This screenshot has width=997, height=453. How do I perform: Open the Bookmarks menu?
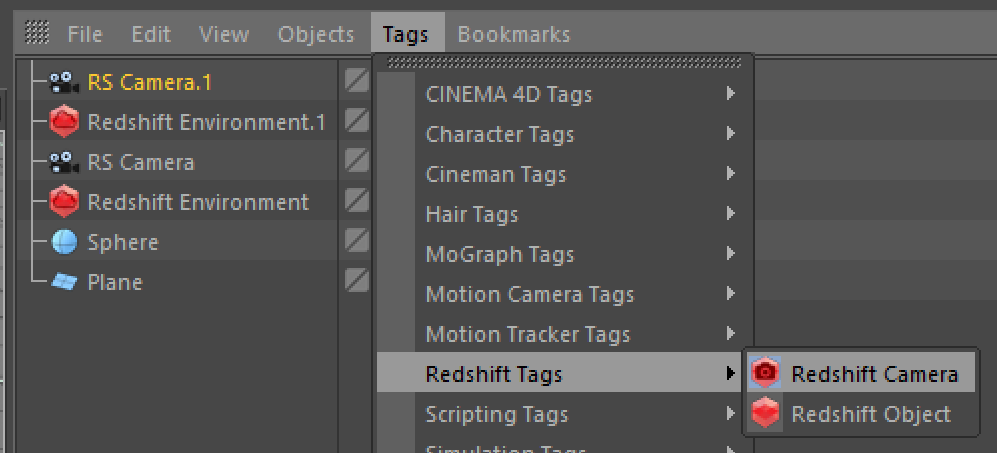[514, 34]
